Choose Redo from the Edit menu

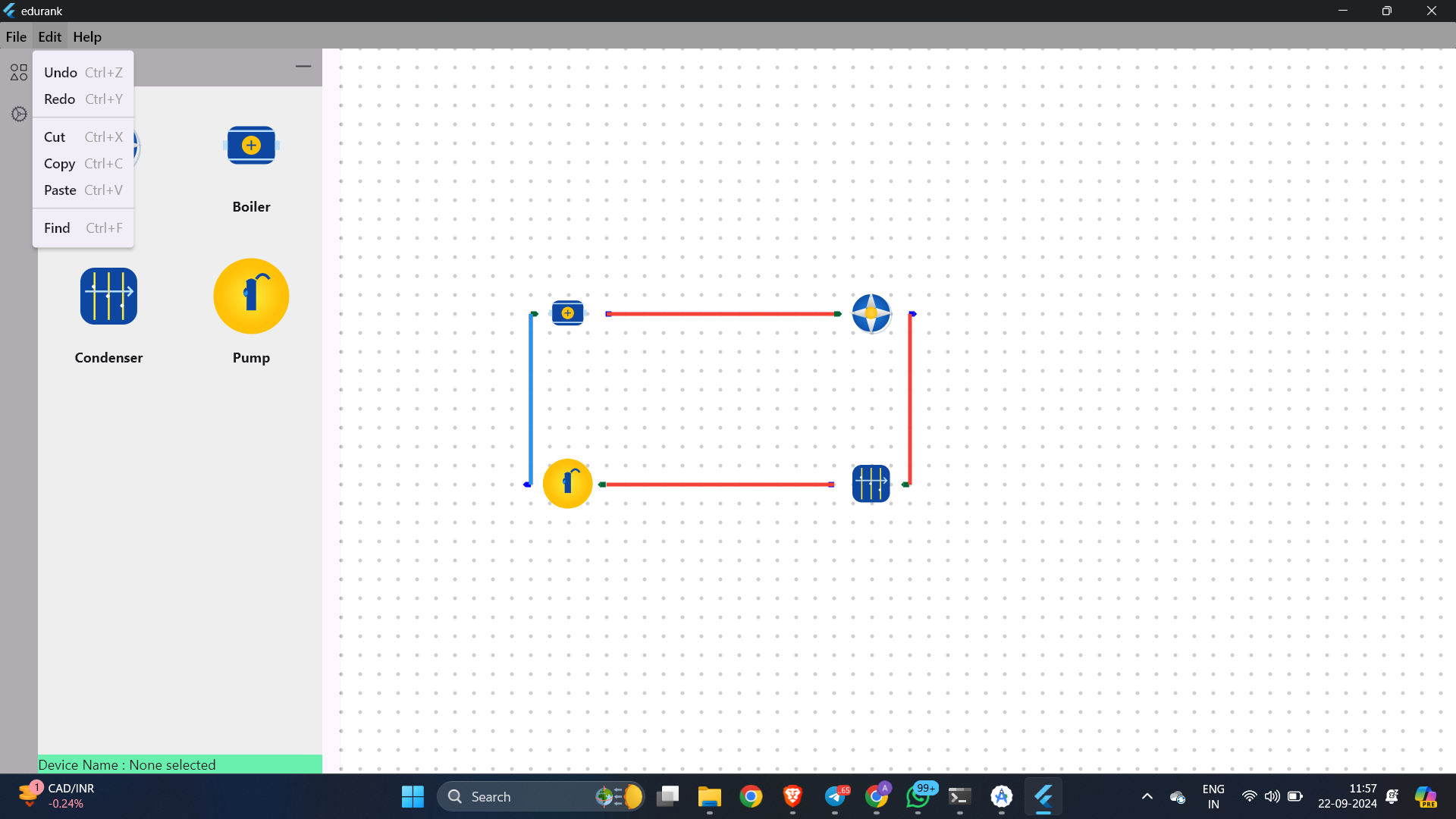tap(83, 99)
